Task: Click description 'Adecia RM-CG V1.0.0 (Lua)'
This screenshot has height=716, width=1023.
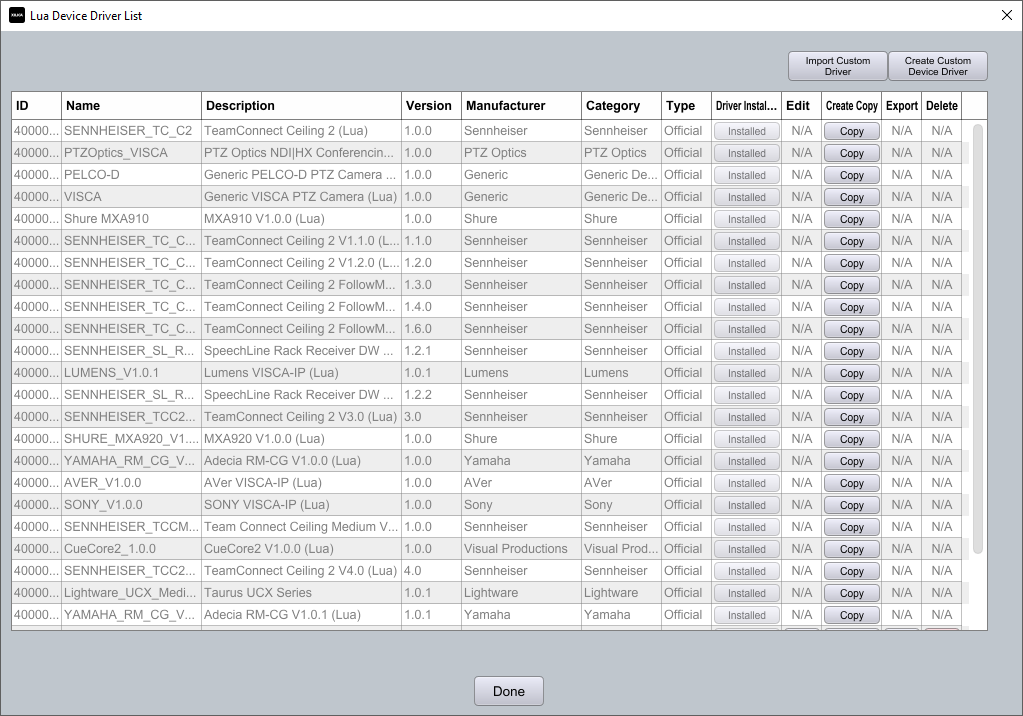Action: click(x=301, y=461)
